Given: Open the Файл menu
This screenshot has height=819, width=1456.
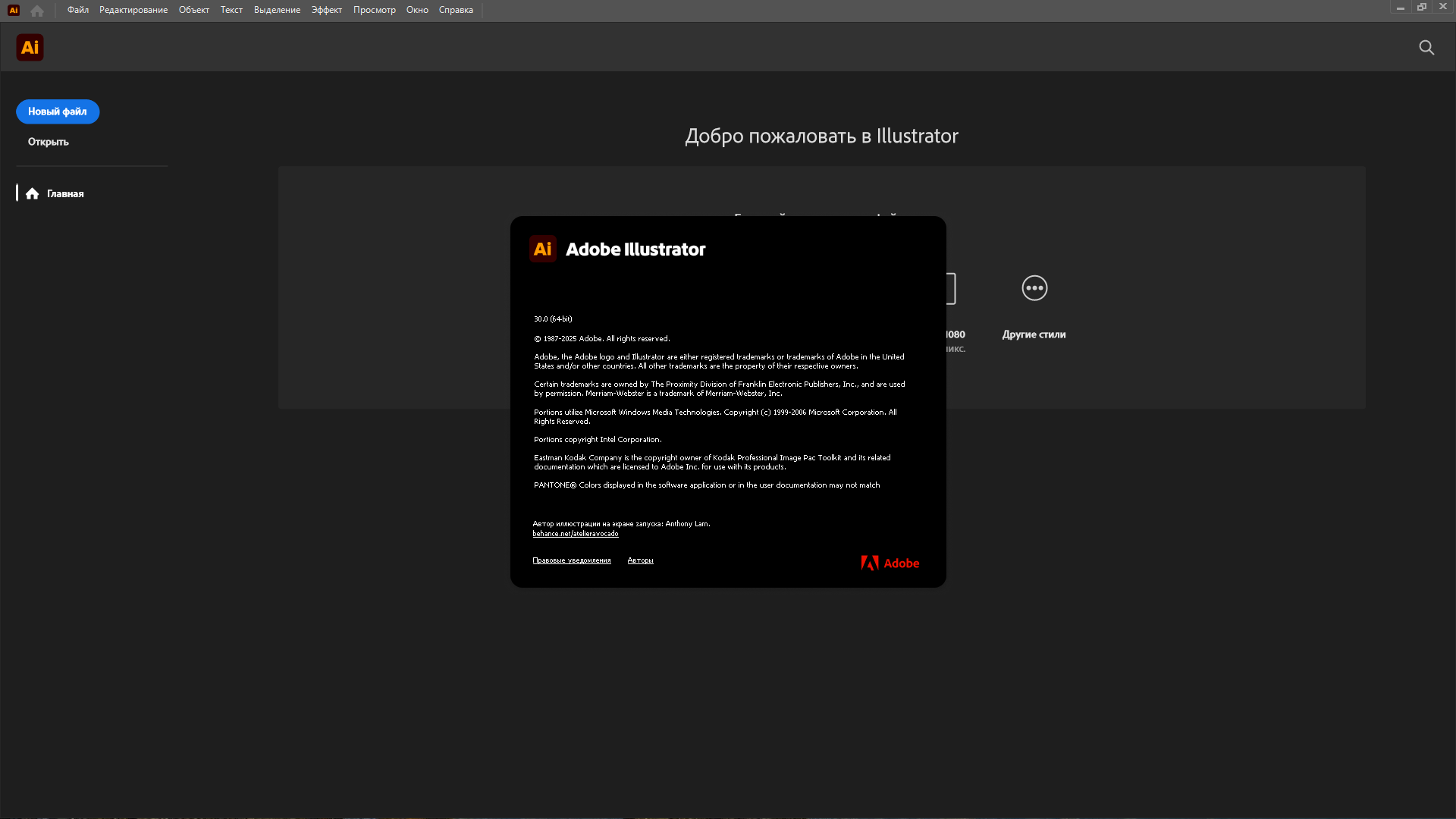Looking at the screenshot, I should click(x=77, y=10).
